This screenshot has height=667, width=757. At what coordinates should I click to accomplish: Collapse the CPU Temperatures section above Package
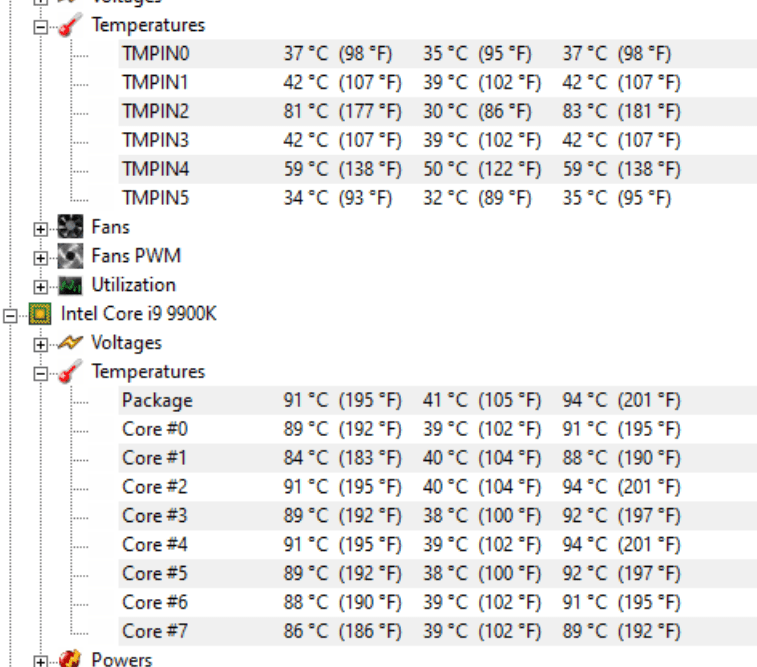point(41,374)
